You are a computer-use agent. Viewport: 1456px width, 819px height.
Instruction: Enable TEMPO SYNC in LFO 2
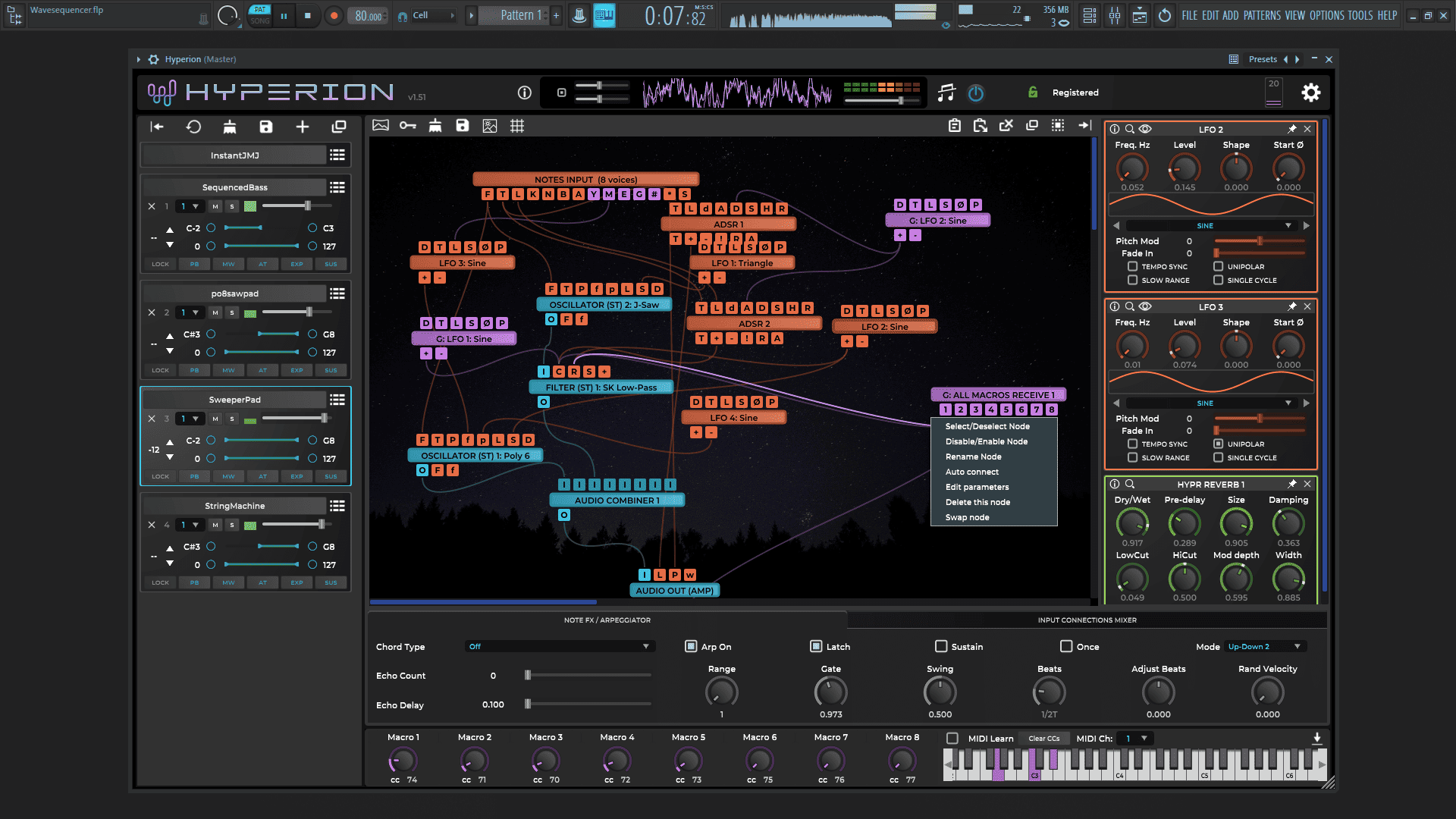(x=1132, y=266)
